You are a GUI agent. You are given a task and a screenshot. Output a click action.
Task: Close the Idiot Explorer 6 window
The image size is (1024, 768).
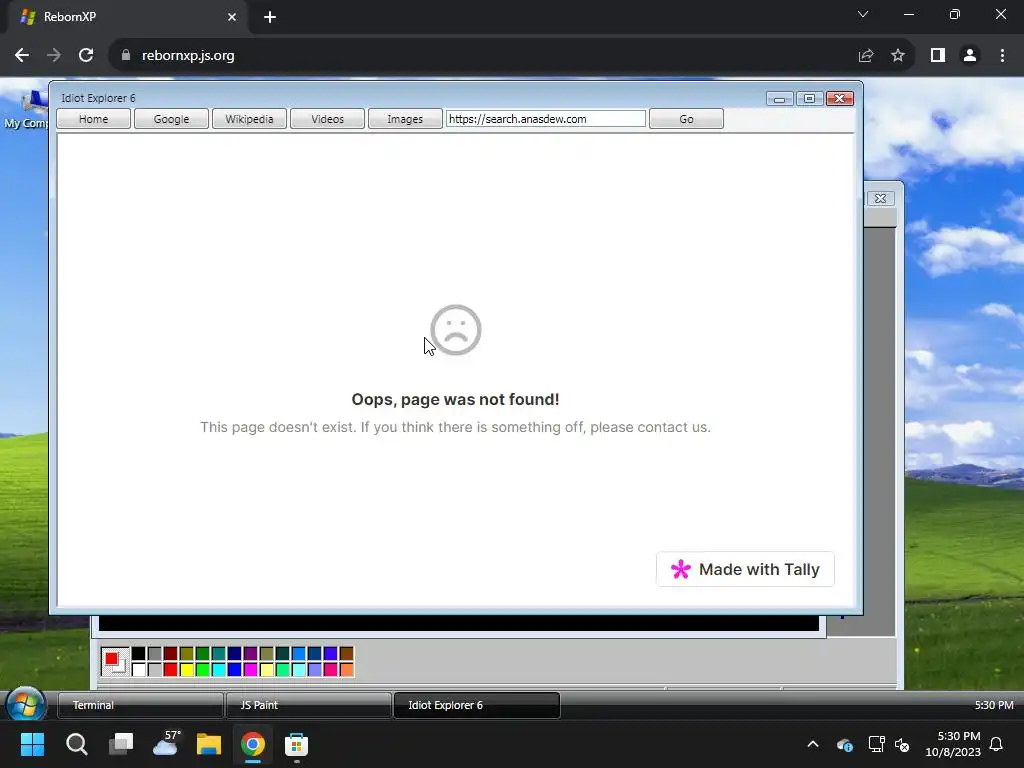coord(840,99)
